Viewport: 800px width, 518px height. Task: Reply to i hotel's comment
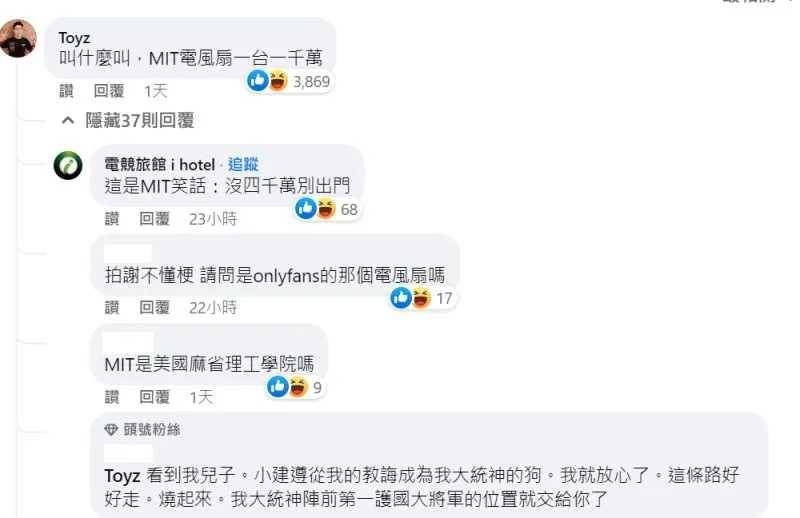pyautogui.click(x=154, y=219)
